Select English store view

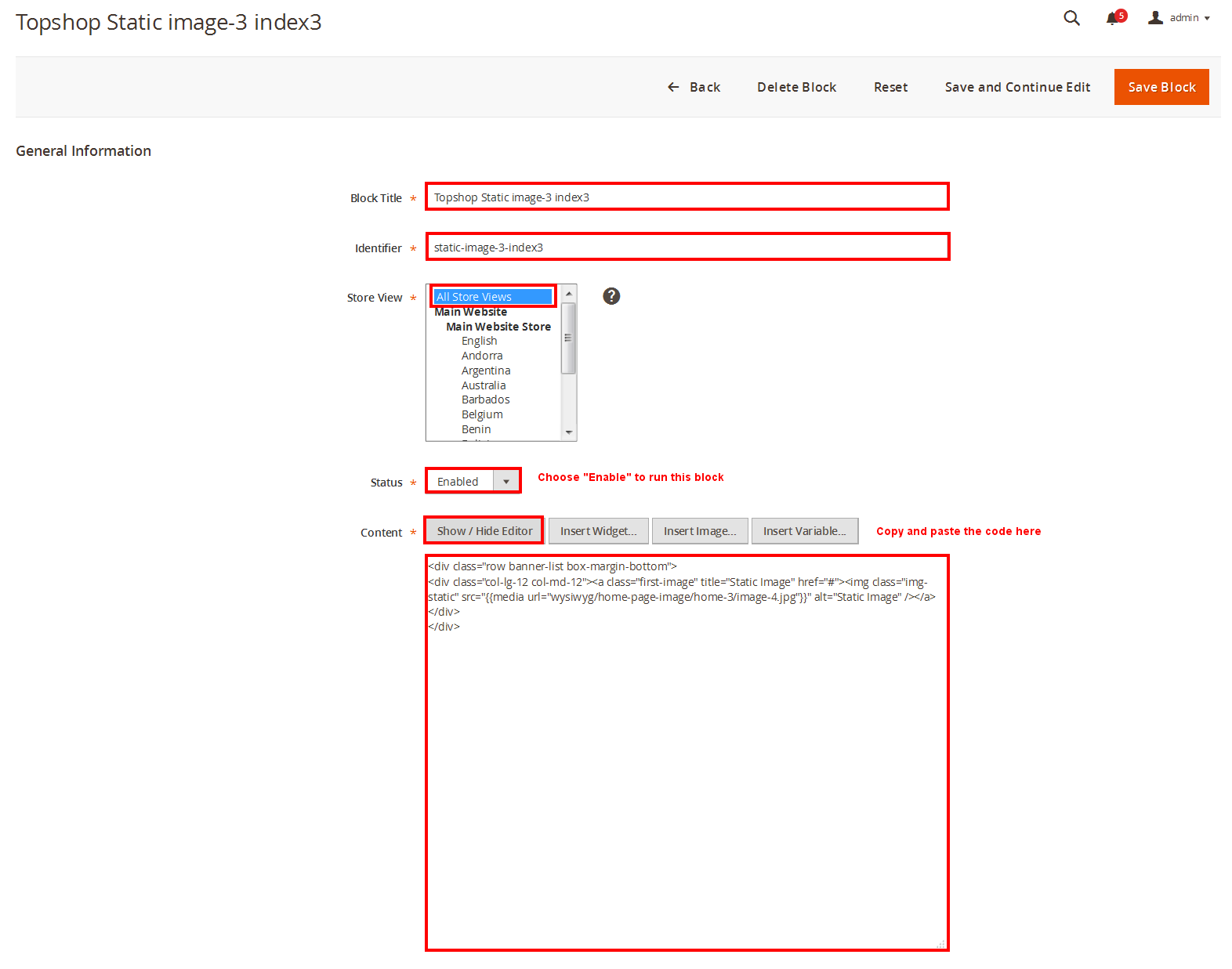[479, 341]
